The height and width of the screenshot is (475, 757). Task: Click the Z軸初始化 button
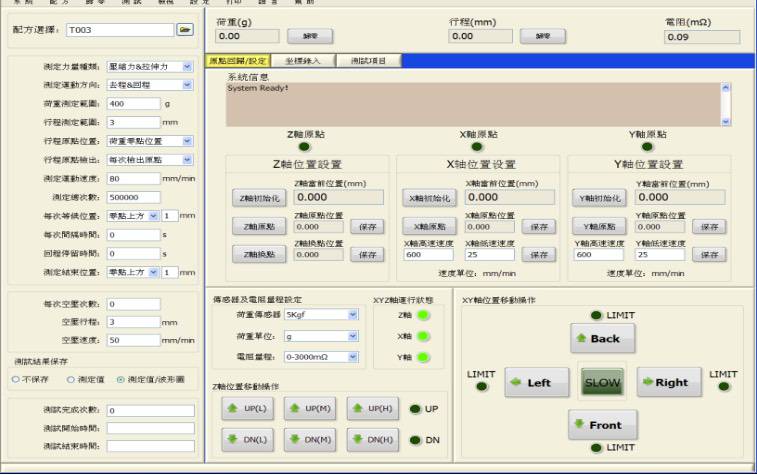click(259, 198)
